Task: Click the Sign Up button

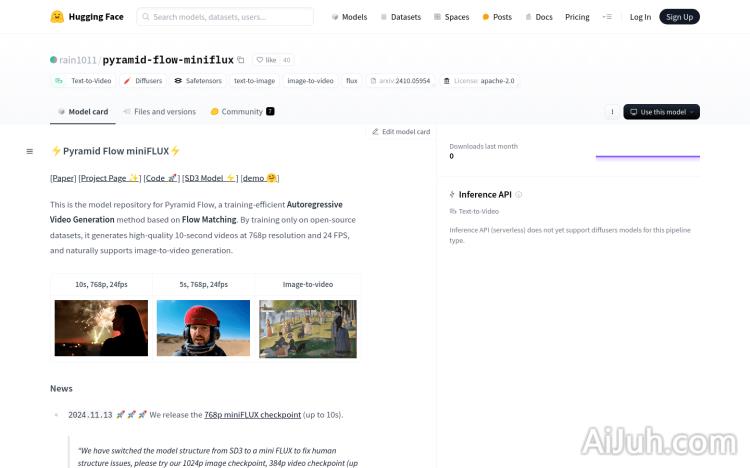Action: [x=679, y=17]
